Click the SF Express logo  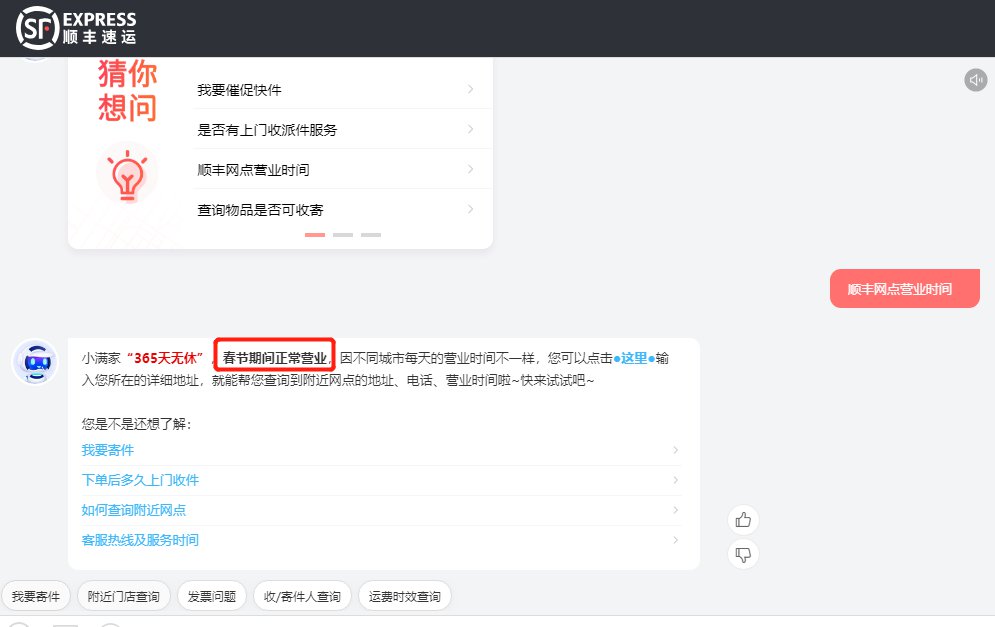[x=76, y=28]
